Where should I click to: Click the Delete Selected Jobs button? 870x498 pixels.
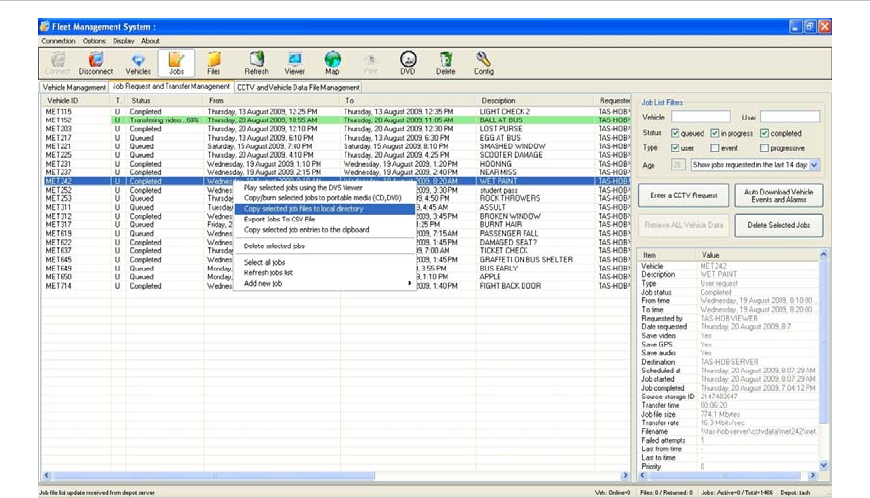781,226
